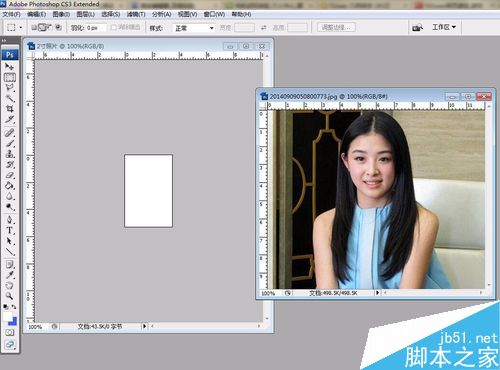Screen dimensions: 500x370
Task: Select the Blur tool
Action: [9, 196]
